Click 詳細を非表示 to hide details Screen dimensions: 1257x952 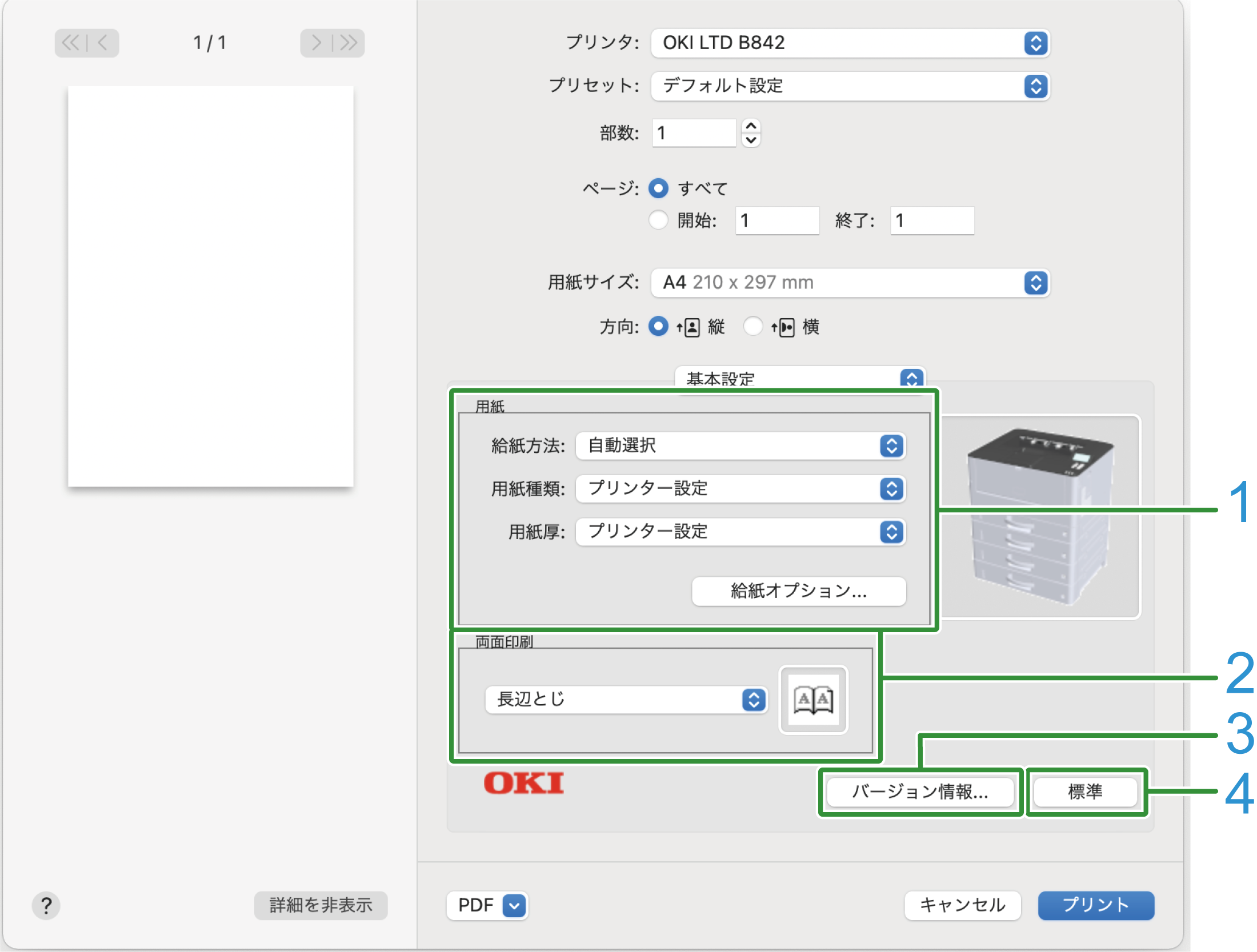click(321, 905)
